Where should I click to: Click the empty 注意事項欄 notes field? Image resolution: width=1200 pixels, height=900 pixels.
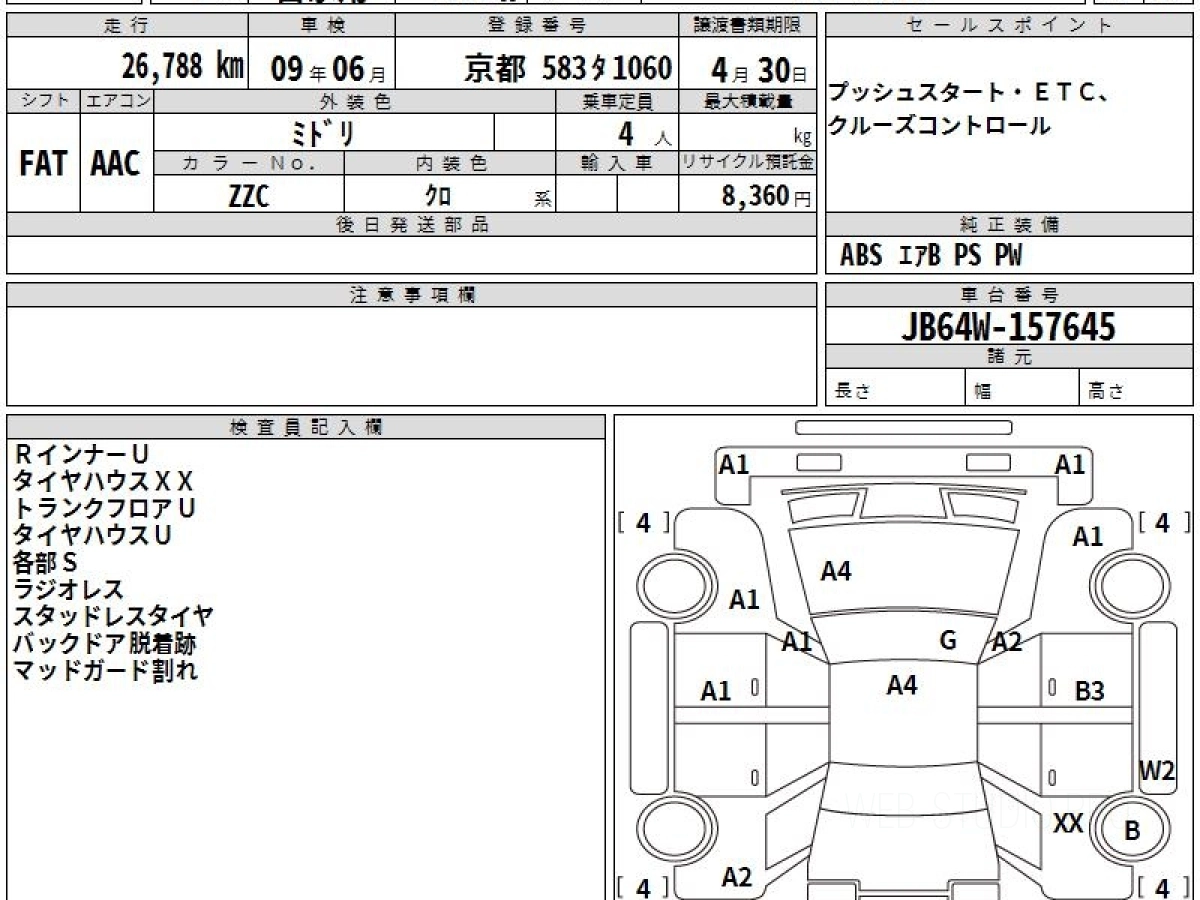pyautogui.click(x=411, y=356)
